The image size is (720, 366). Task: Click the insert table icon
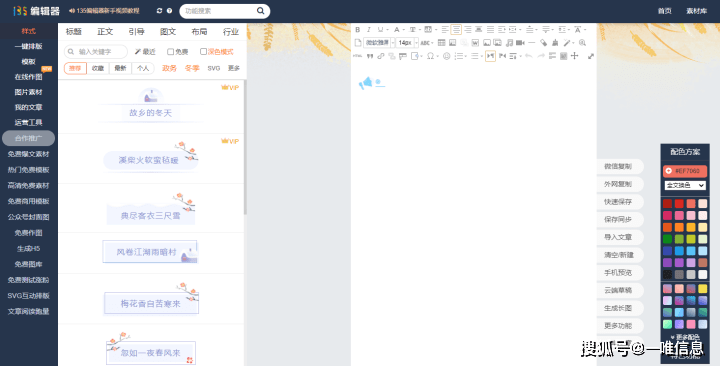(441, 43)
